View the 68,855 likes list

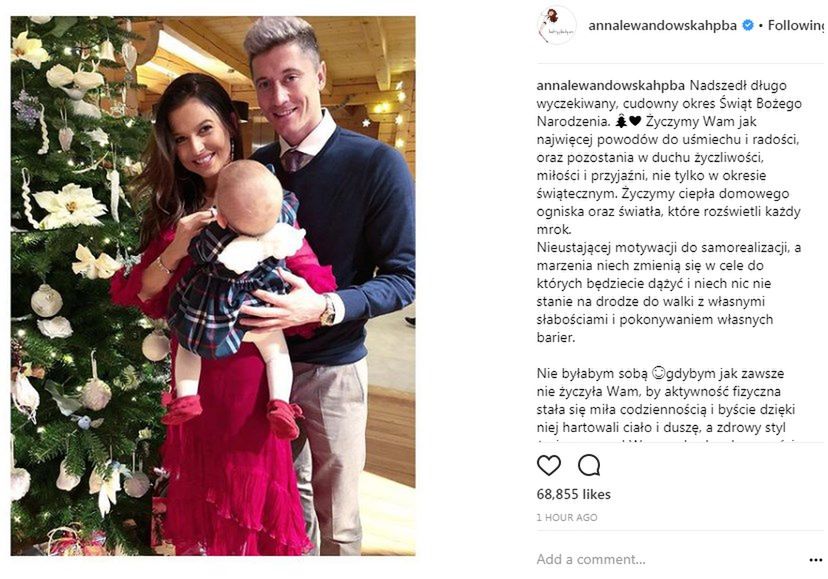[x=573, y=494]
